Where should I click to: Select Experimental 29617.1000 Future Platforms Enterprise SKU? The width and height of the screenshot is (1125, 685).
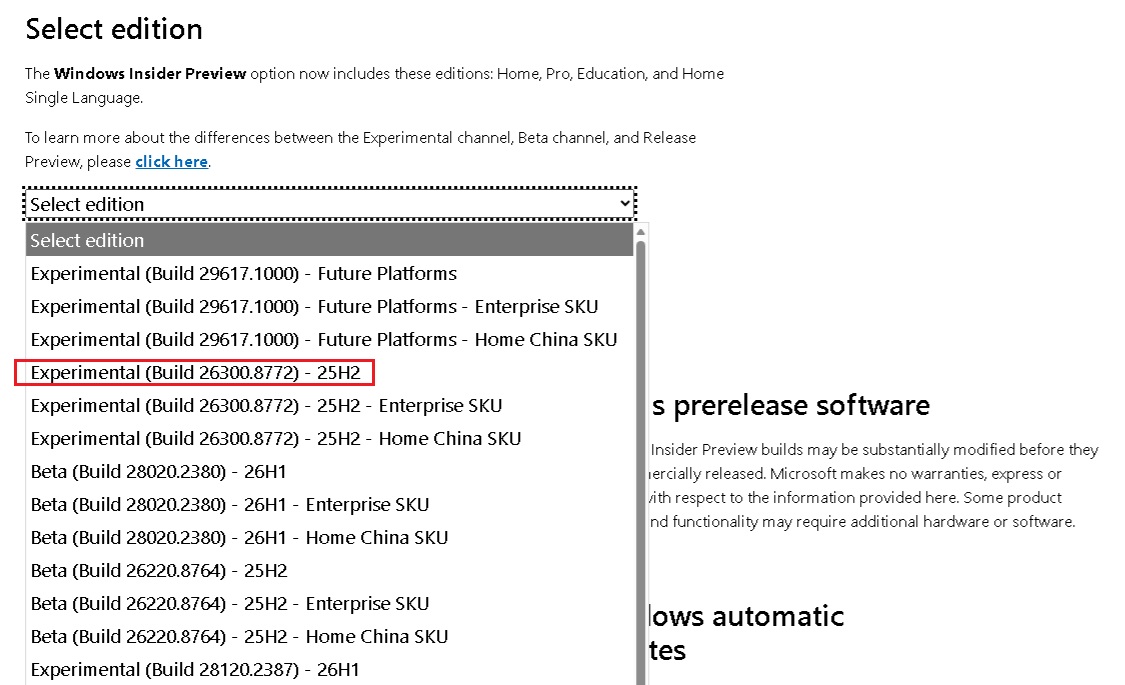pyautogui.click(x=329, y=306)
